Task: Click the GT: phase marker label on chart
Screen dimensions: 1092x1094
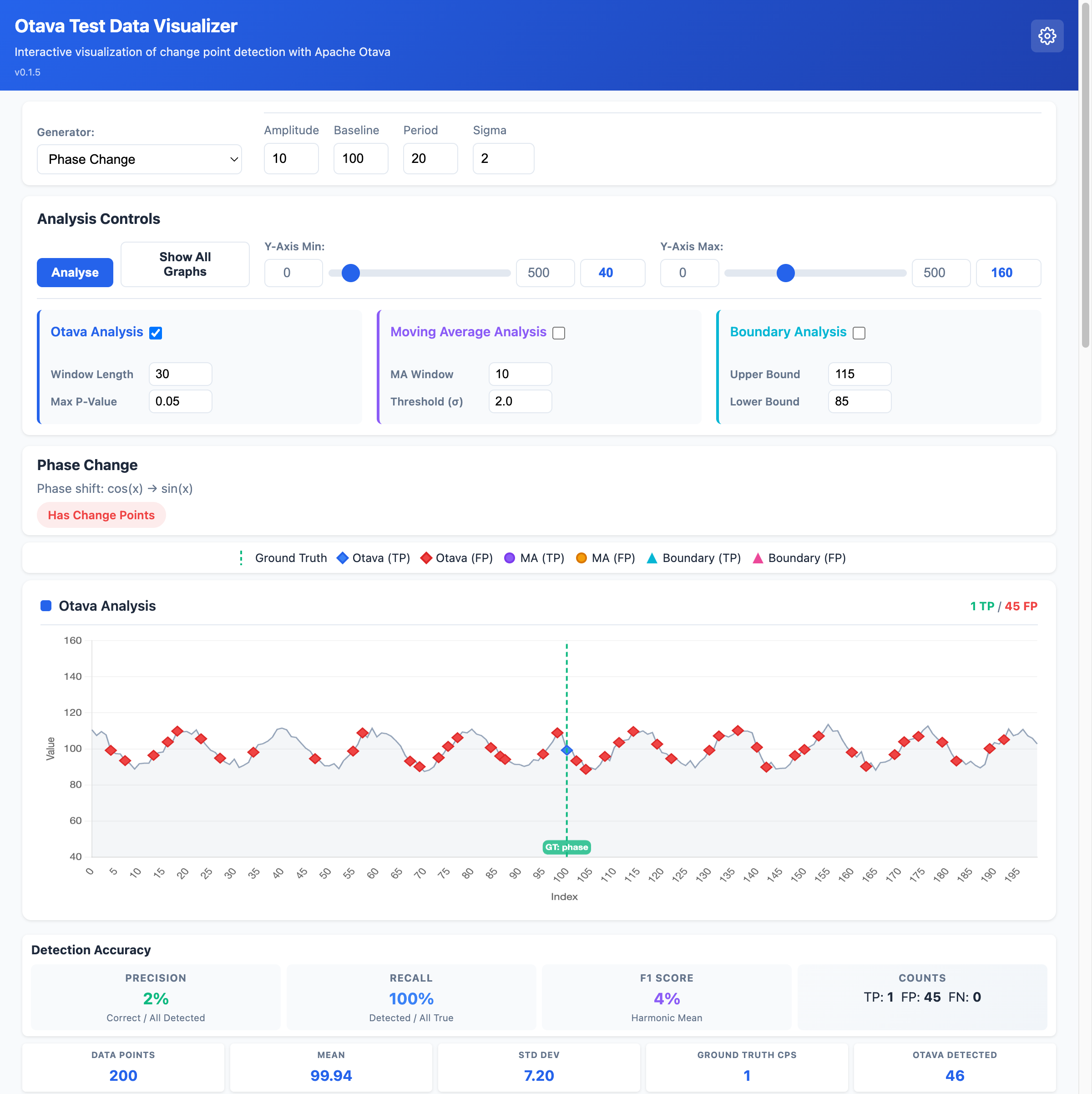Action: (x=566, y=847)
